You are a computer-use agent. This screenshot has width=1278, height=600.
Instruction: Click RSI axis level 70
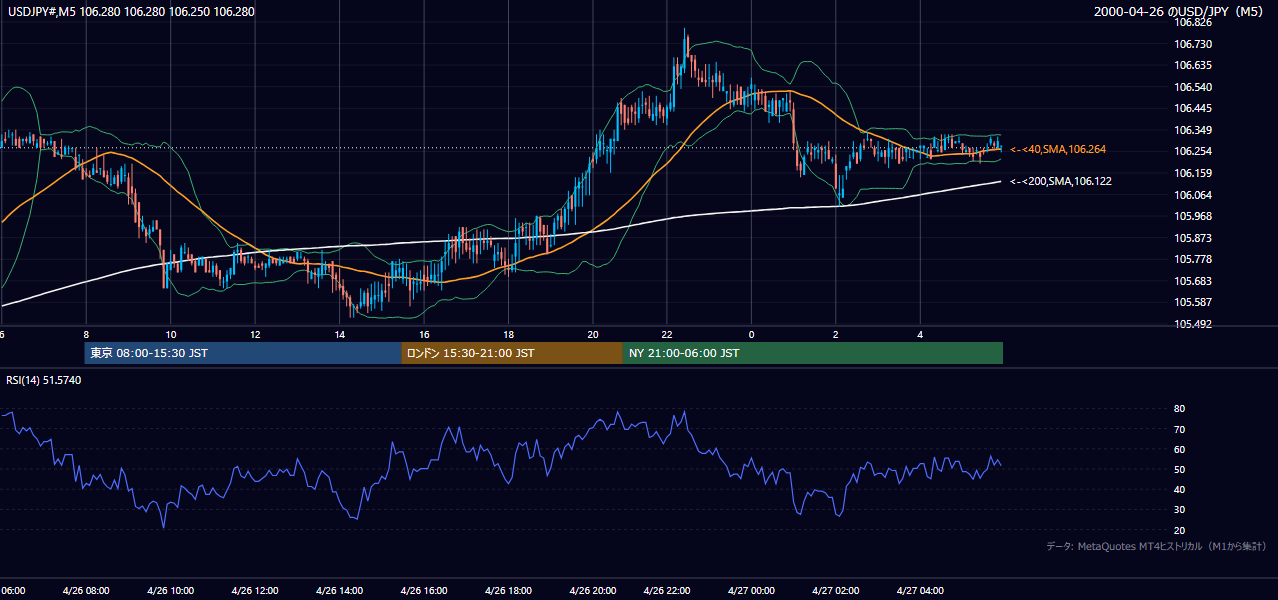pyautogui.click(x=1179, y=429)
